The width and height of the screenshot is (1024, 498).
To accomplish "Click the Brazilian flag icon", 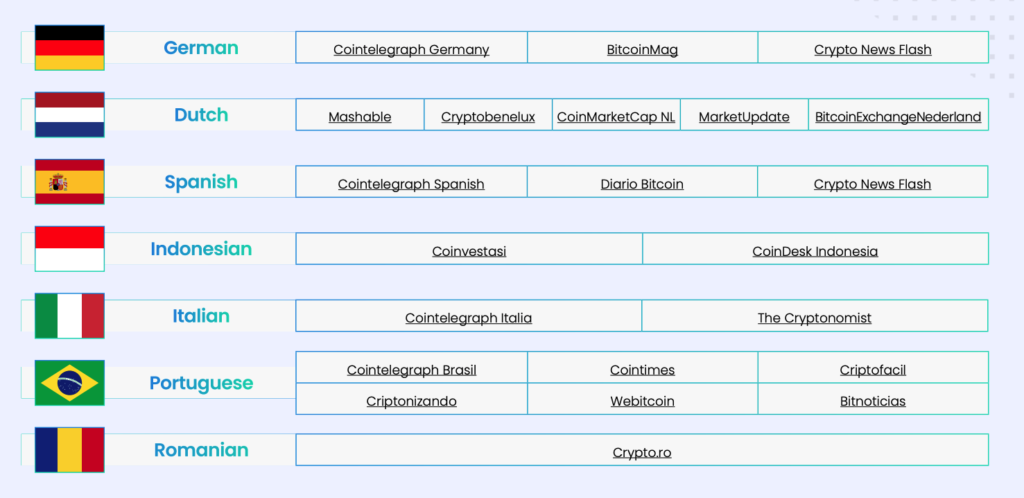I will click(69, 383).
